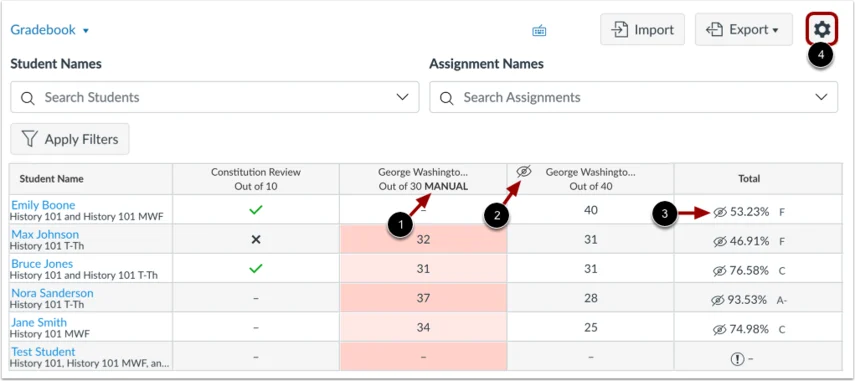Image resolution: width=855 pixels, height=381 pixels.
Task: Select Jane Smith's score 25 cell
Action: tap(591, 327)
